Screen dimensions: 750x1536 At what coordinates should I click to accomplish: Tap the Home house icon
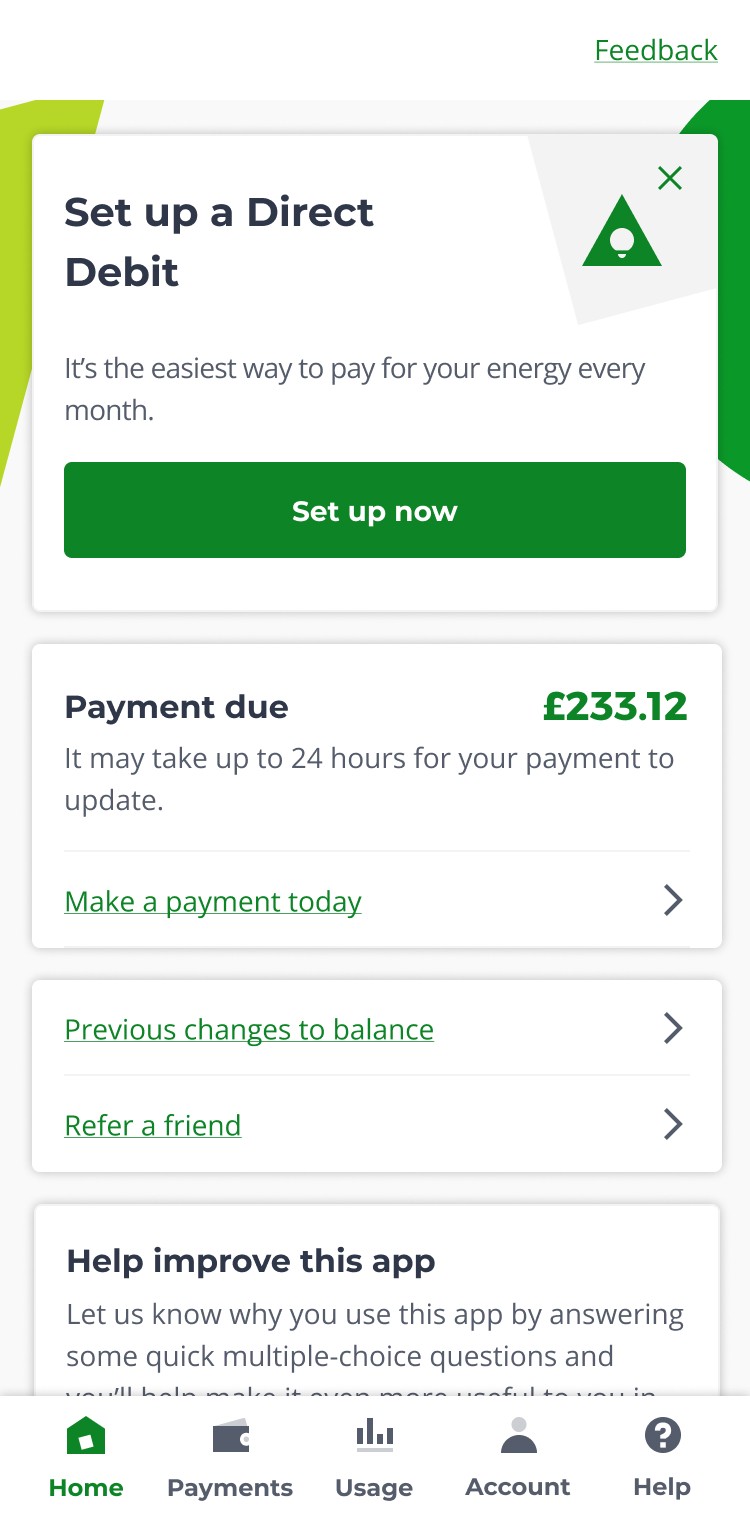pyautogui.click(x=86, y=1437)
